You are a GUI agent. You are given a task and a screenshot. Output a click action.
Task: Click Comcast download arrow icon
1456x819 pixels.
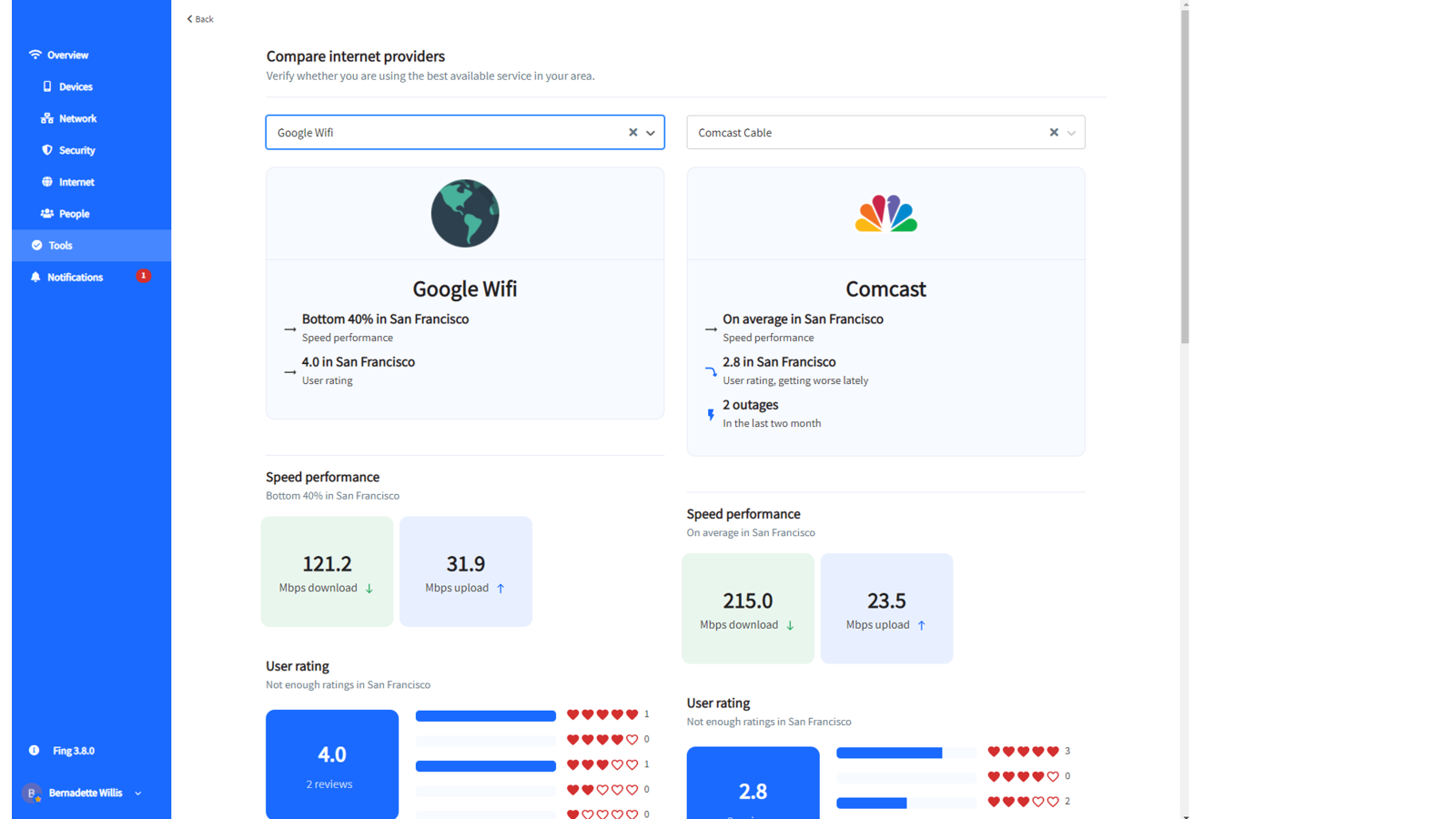[790, 626]
